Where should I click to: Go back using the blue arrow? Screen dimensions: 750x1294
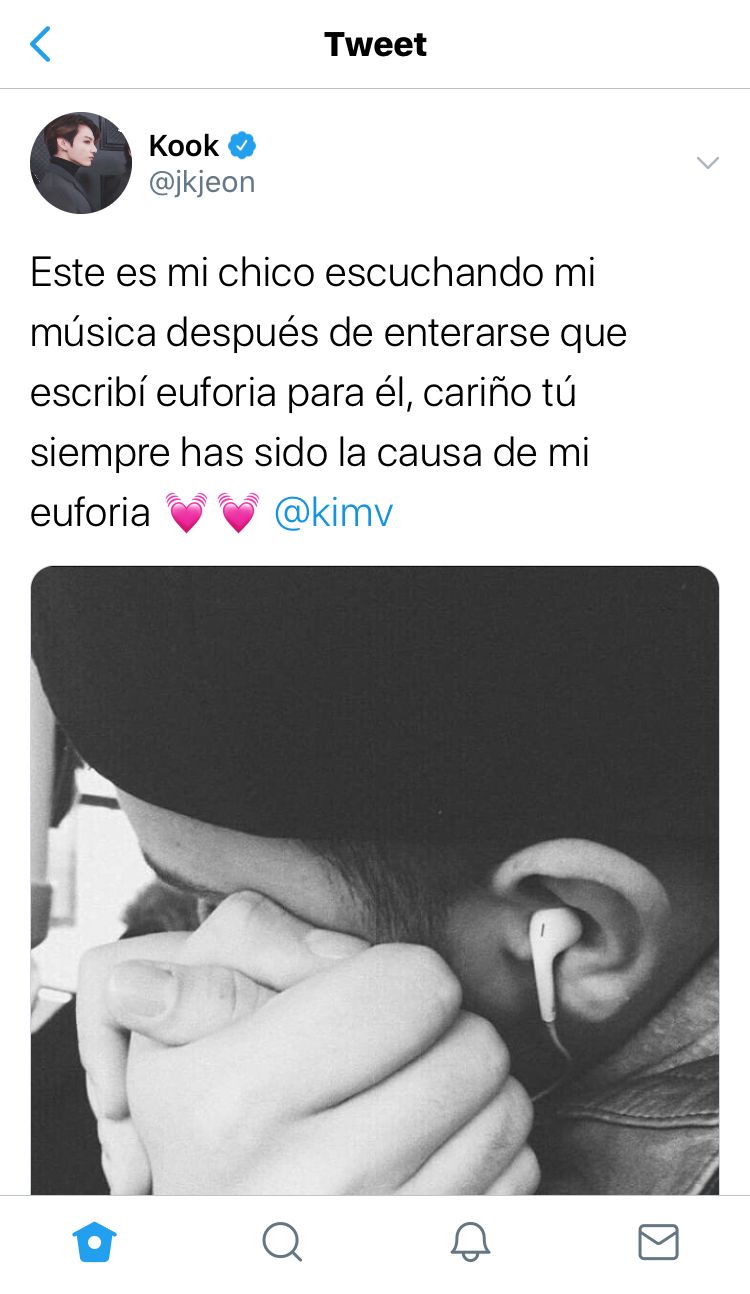(x=41, y=44)
